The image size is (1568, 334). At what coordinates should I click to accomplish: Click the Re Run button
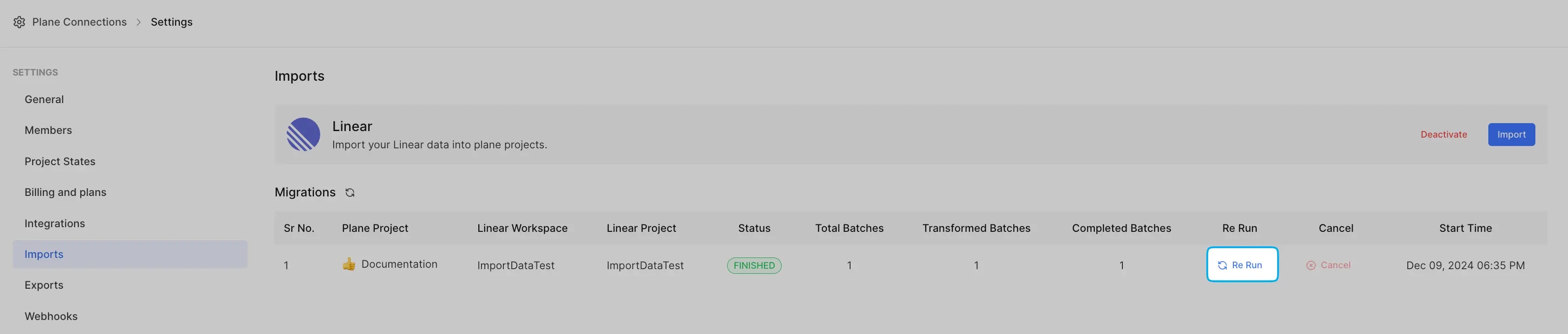point(1241,264)
